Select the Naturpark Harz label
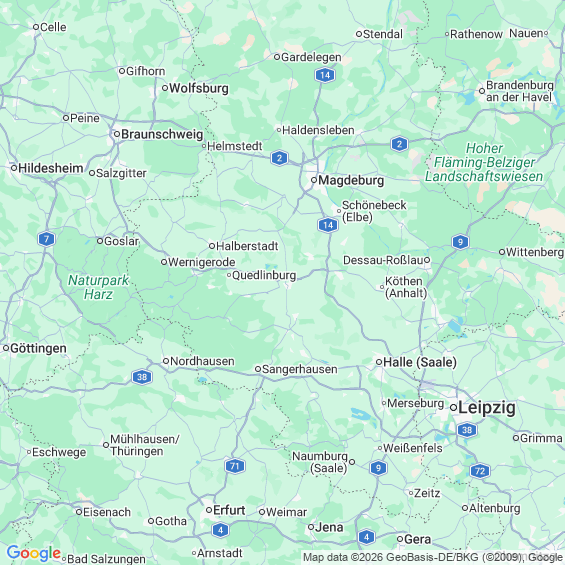 click(98, 287)
